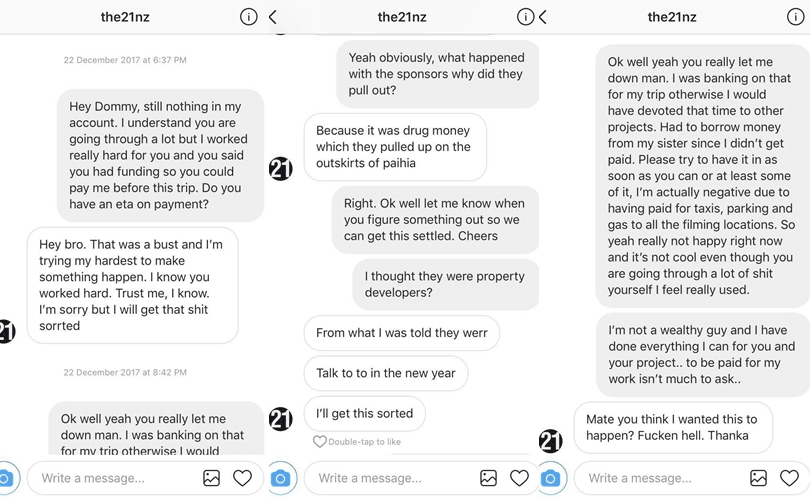This screenshot has width=810, height=500.
Task: Like the "I'll get this sorted" message
Action: pyautogui.click(x=320, y=441)
